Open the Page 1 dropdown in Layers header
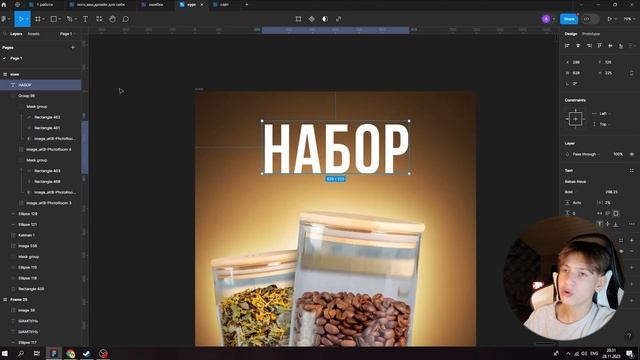 [67, 34]
